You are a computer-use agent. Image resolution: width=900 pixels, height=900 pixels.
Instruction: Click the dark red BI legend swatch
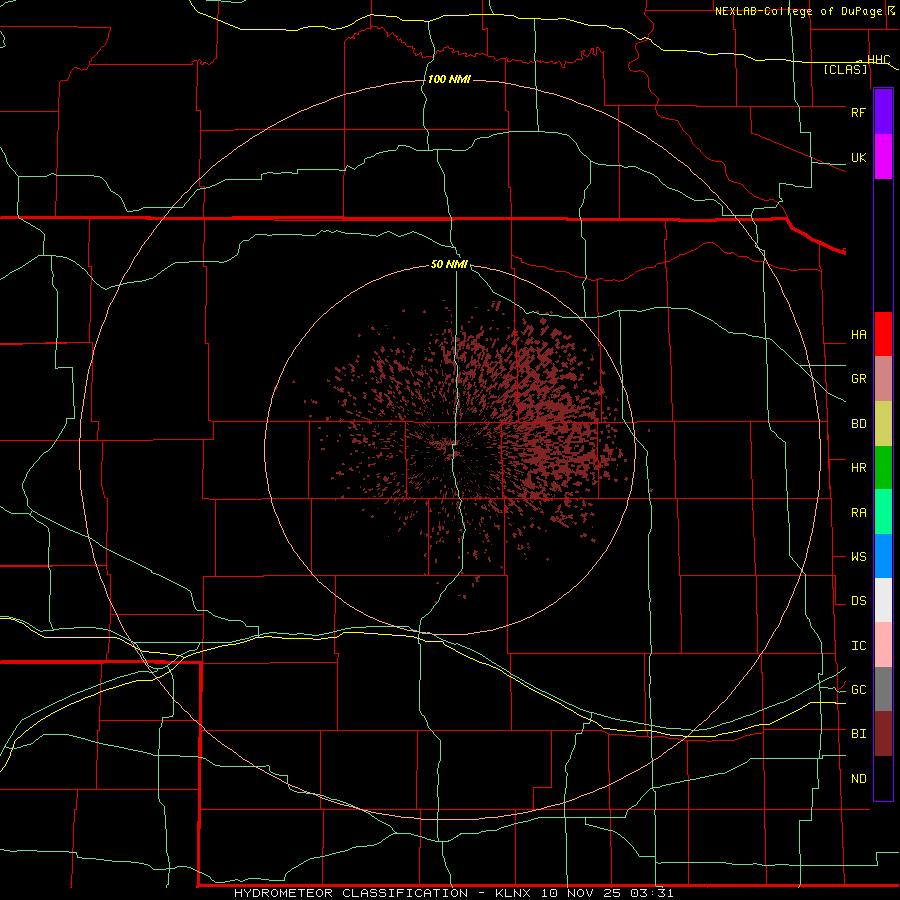coord(883,734)
